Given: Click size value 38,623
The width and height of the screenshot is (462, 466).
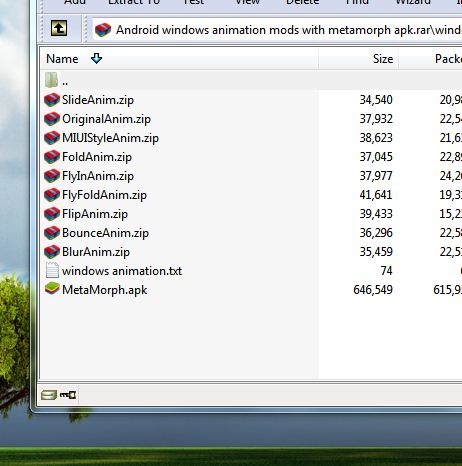Looking at the screenshot, I should 376,138.
